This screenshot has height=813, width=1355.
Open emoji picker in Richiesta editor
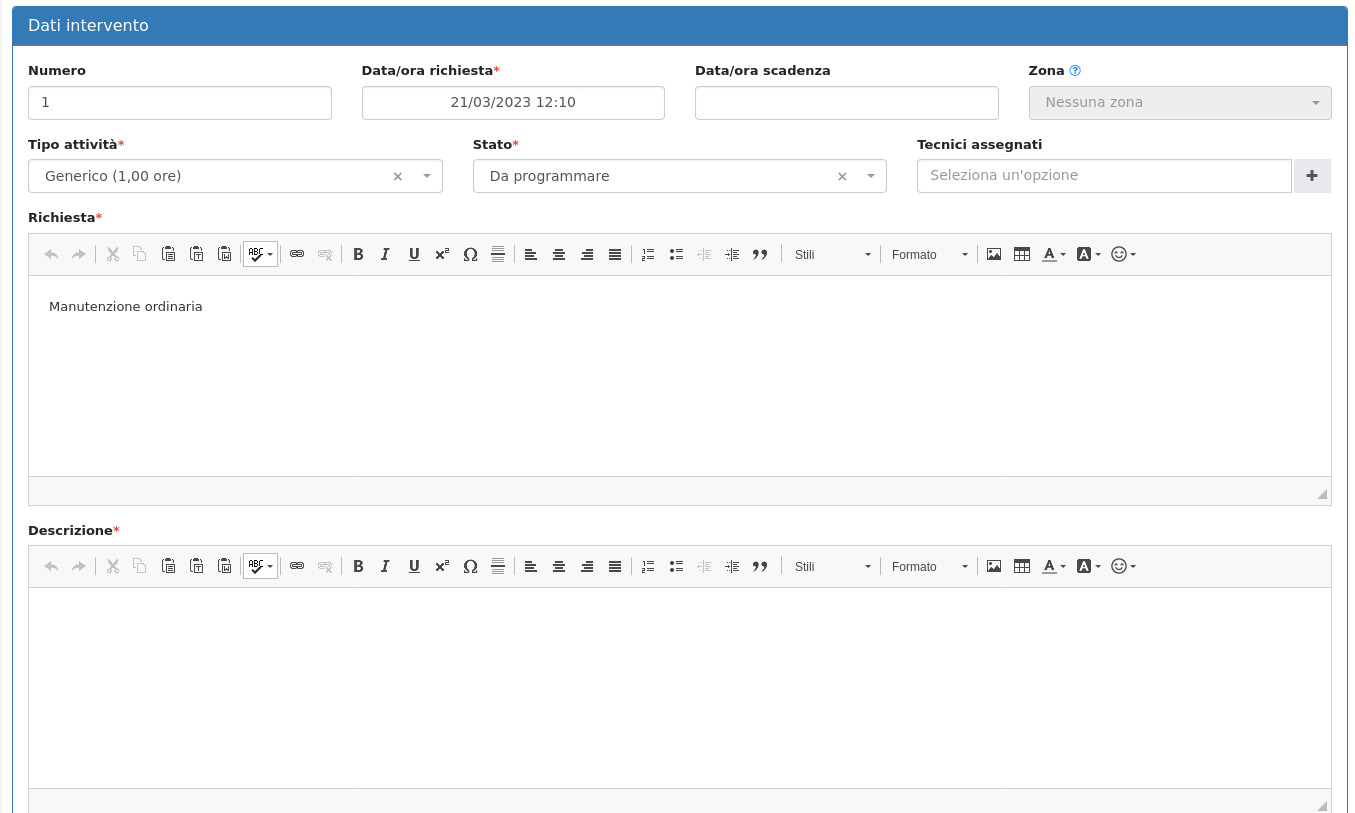(1123, 255)
